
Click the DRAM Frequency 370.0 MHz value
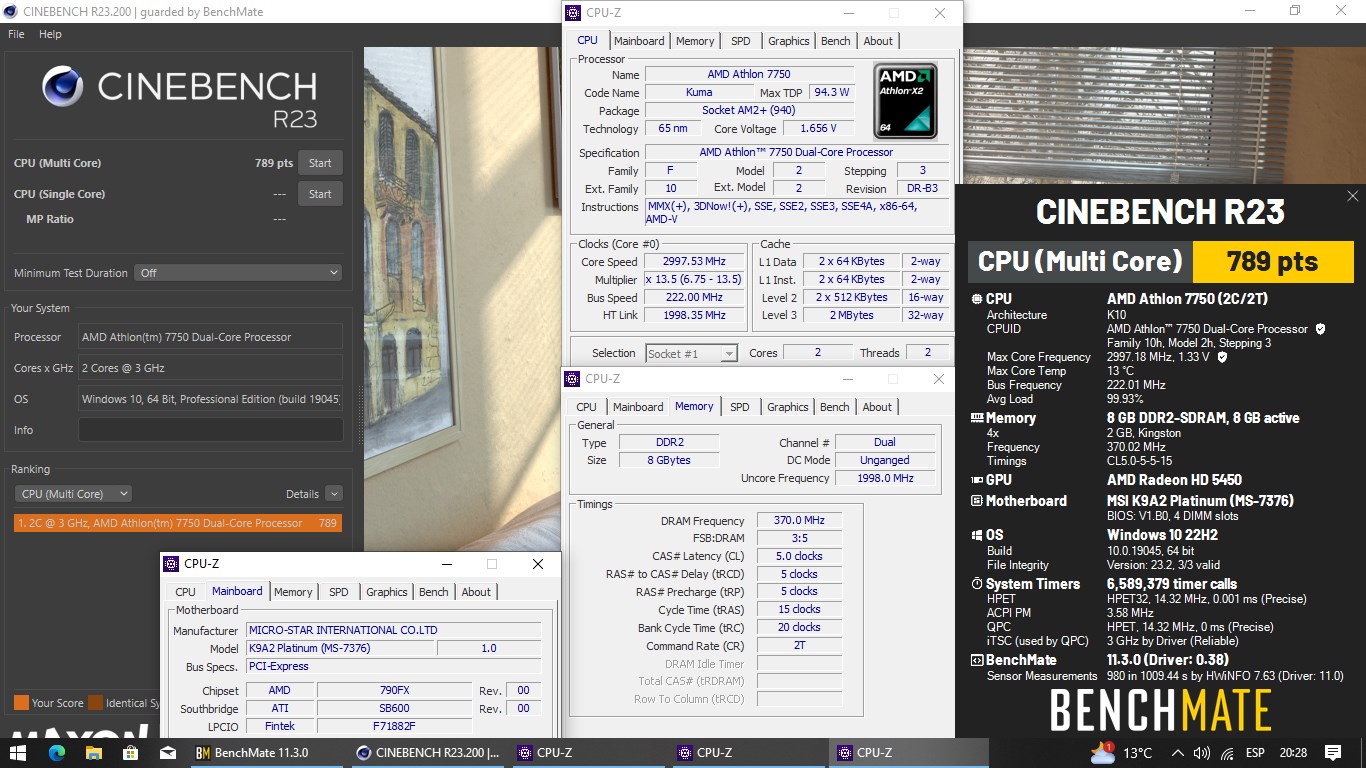pos(799,521)
